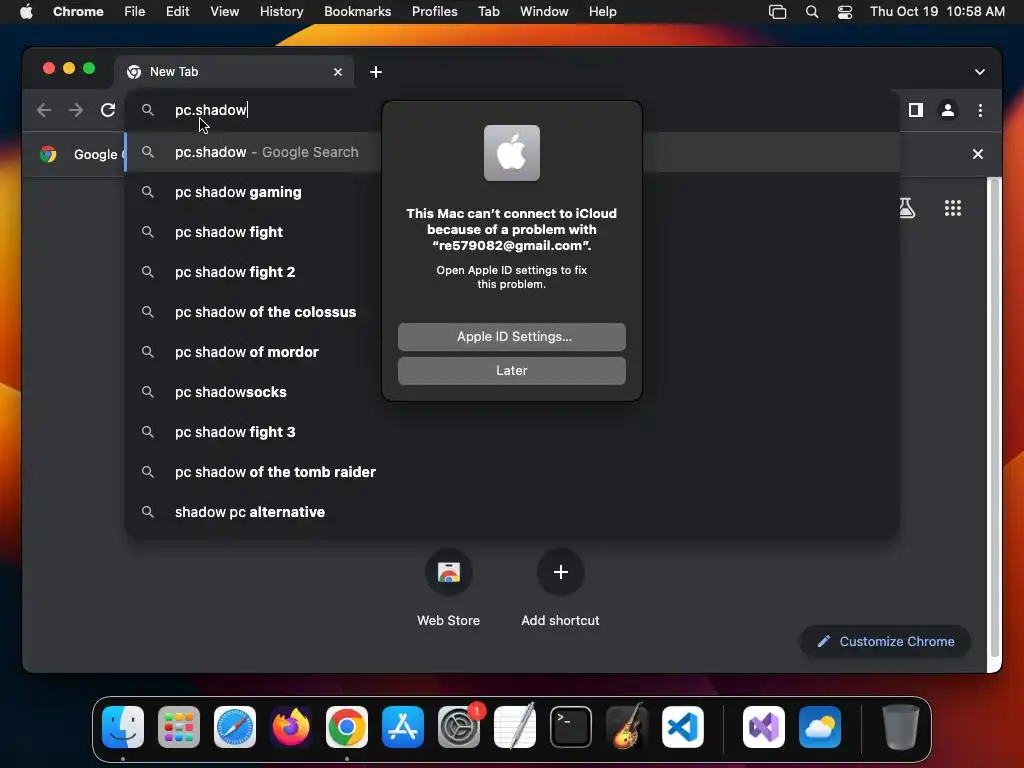Open Launchpad from the Dock

(179, 727)
